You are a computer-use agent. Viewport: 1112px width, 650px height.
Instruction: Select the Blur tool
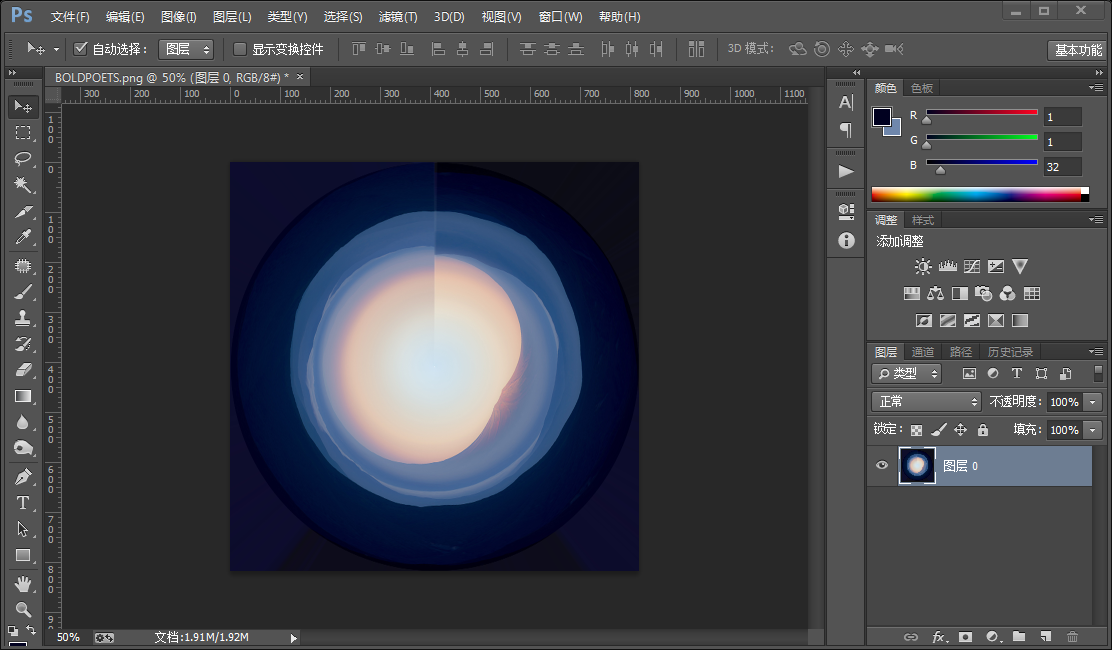pyautogui.click(x=23, y=422)
